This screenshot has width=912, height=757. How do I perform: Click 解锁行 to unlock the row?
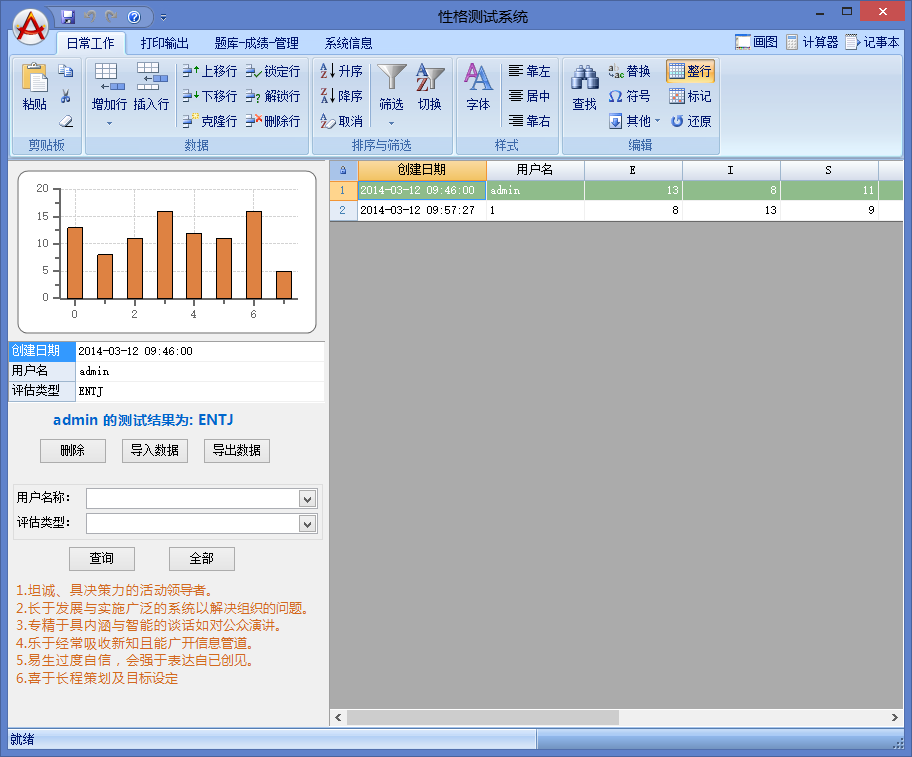(273, 96)
